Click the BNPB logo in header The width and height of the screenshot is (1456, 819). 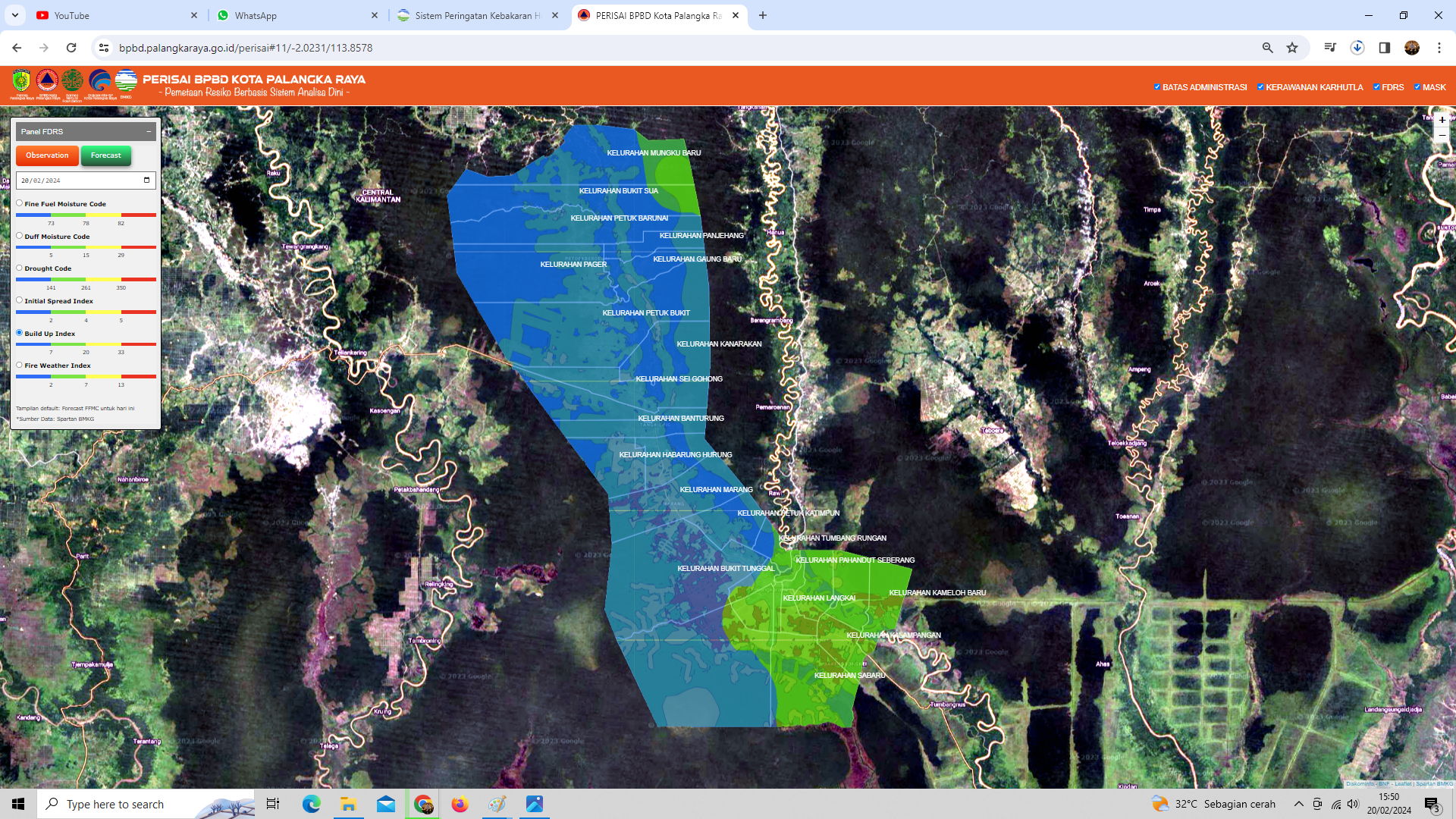coord(47,82)
